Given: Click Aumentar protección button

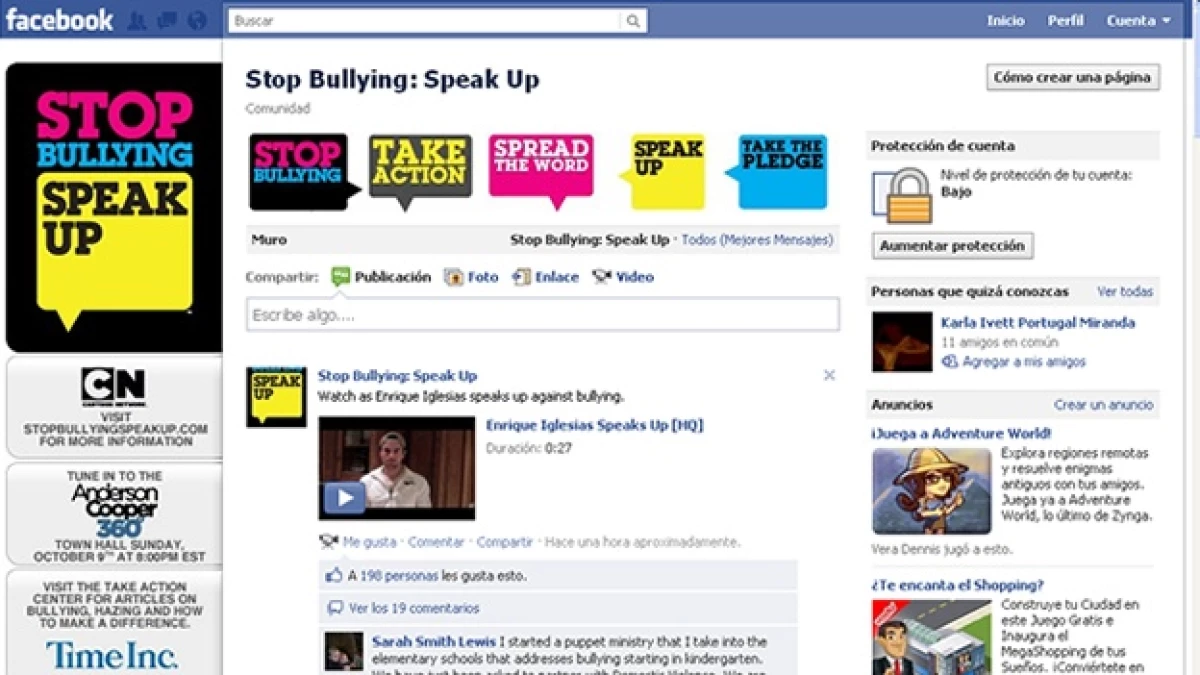Looking at the screenshot, I should coord(952,245).
